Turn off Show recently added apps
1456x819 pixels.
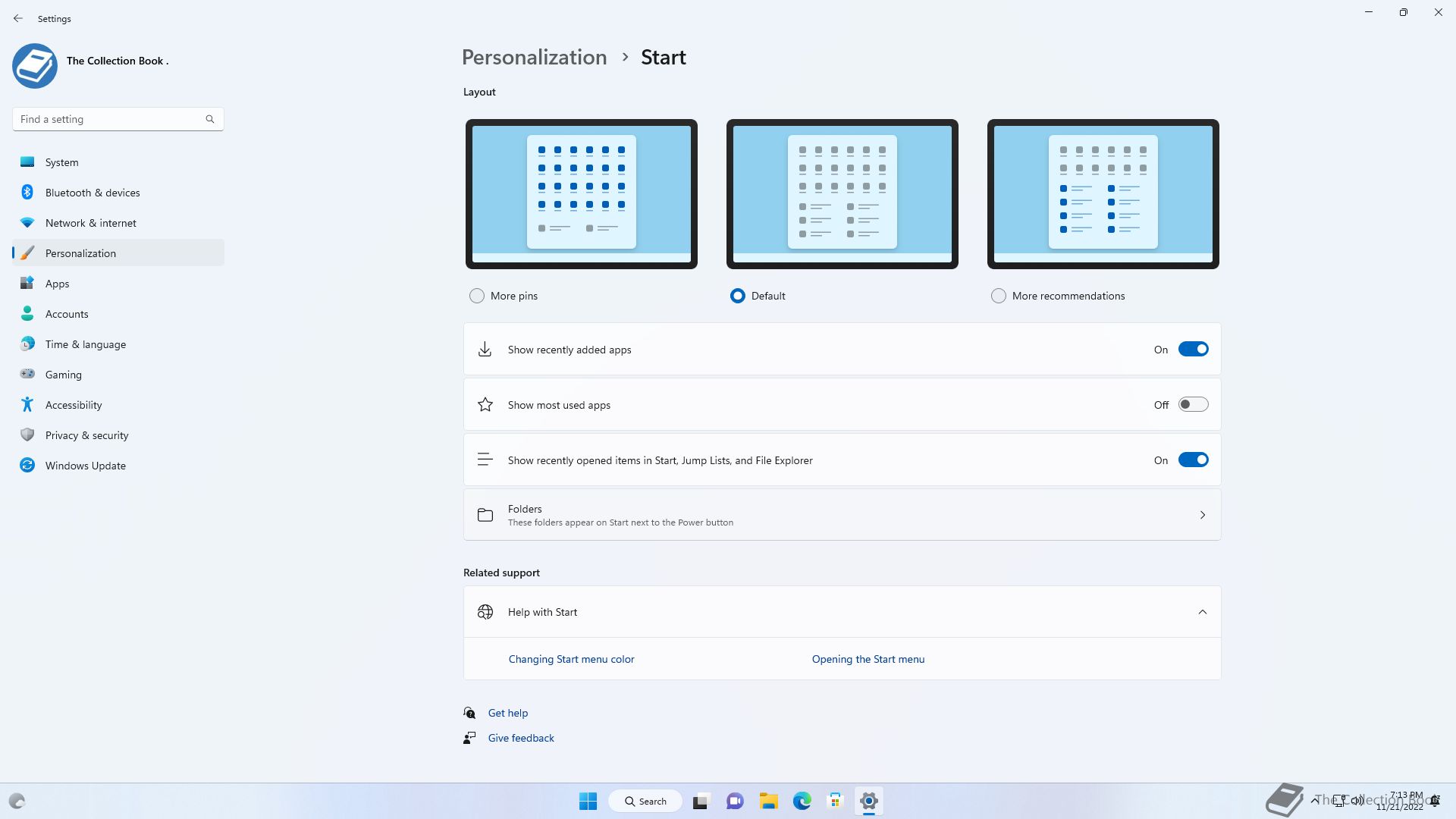pos(1193,350)
